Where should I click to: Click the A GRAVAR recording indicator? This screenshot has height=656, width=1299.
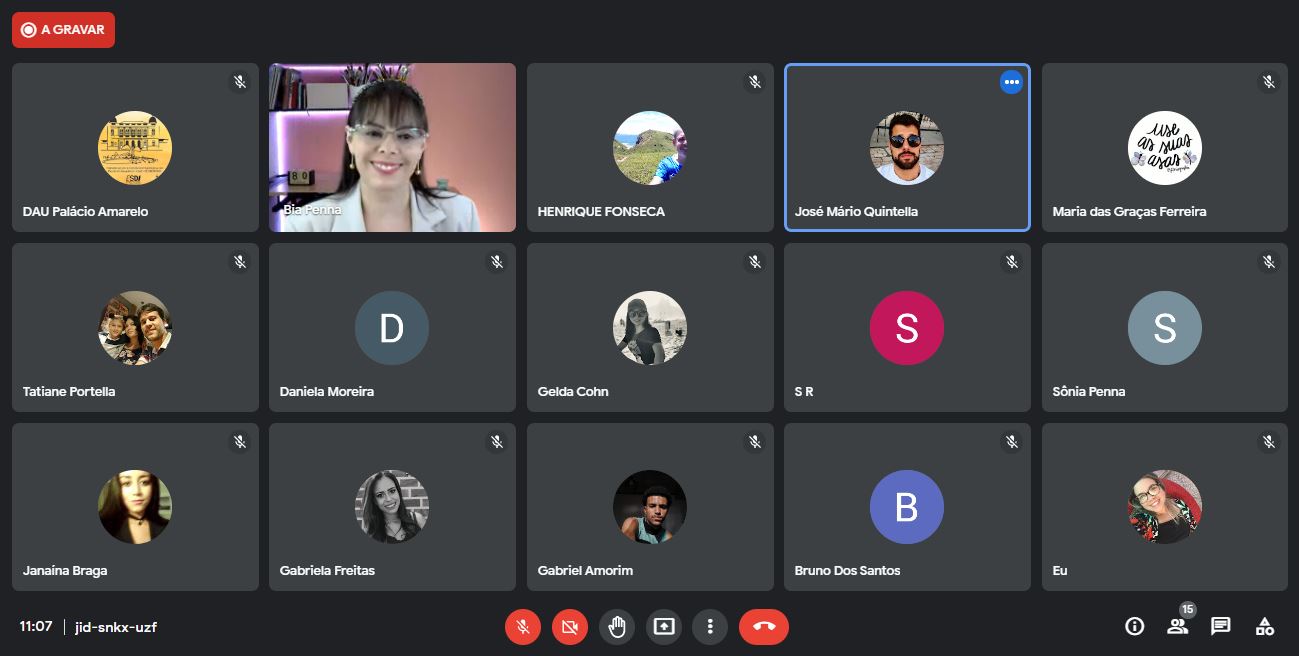pyautogui.click(x=63, y=30)
